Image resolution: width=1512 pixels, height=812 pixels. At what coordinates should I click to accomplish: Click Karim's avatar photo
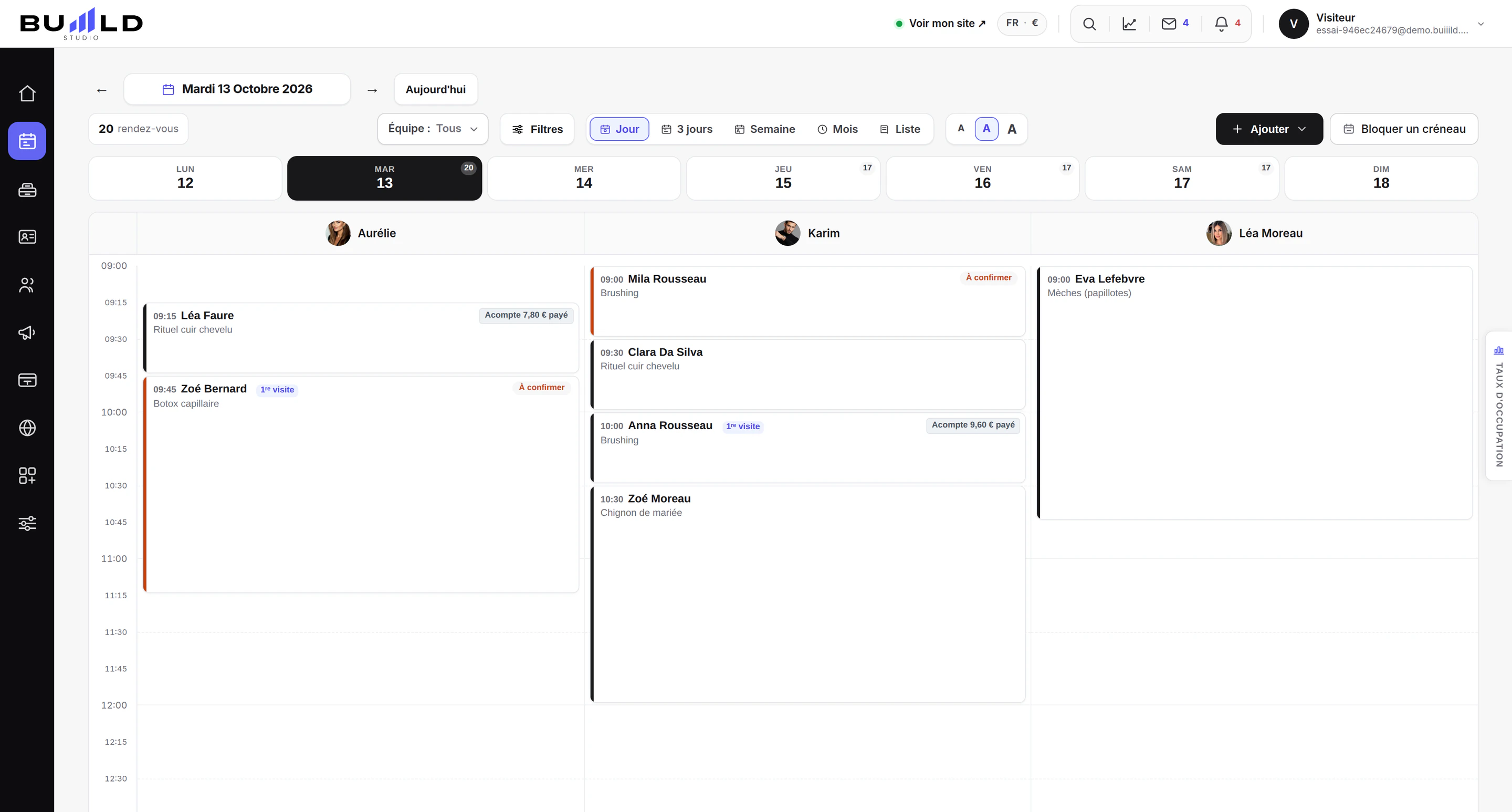coord(787,233)
